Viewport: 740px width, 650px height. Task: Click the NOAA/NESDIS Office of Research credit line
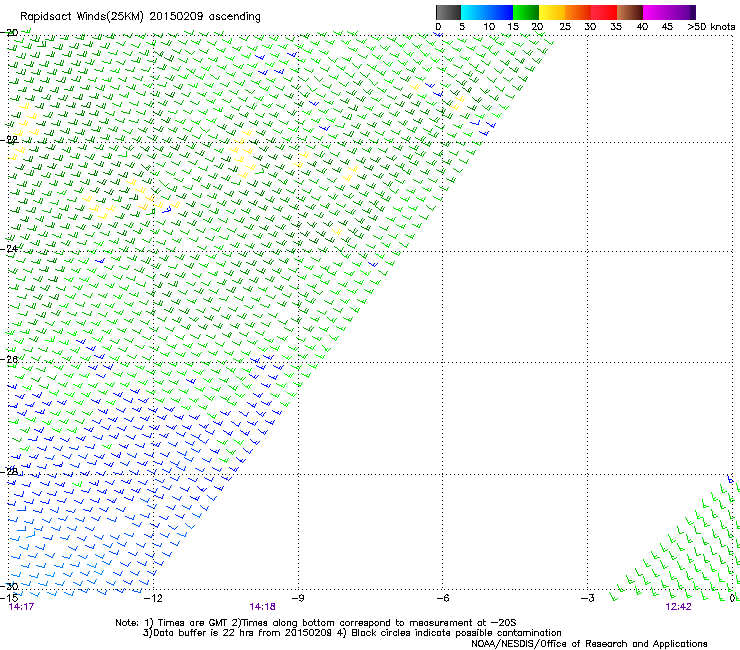pyautogui.click(x=589, y=643)
